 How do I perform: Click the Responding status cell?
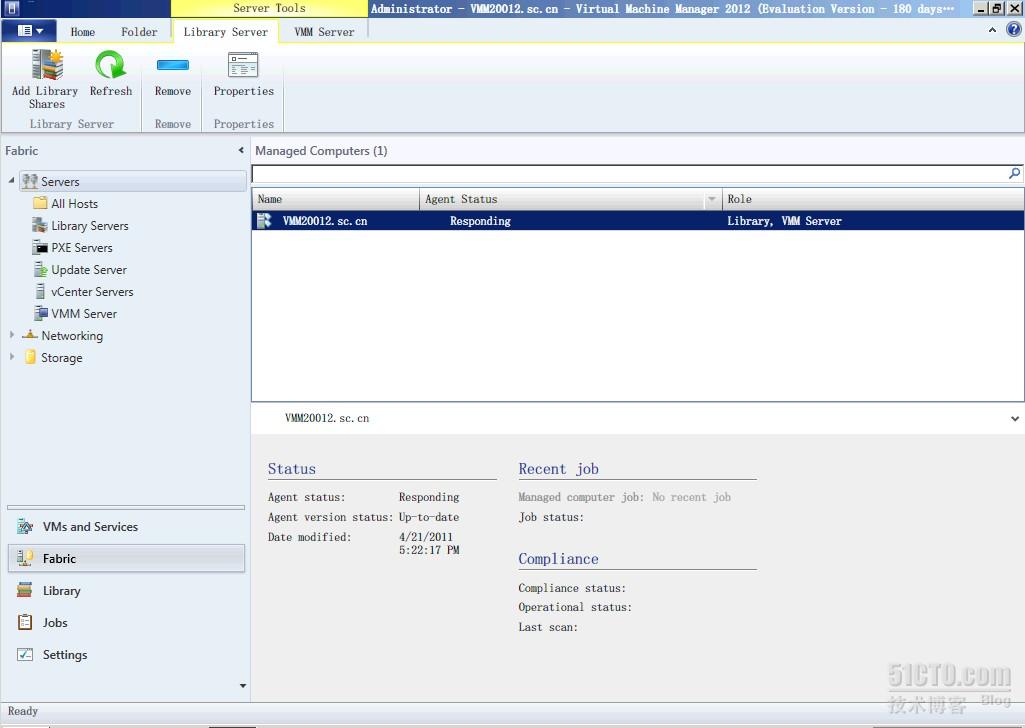[x=480, y=222]
